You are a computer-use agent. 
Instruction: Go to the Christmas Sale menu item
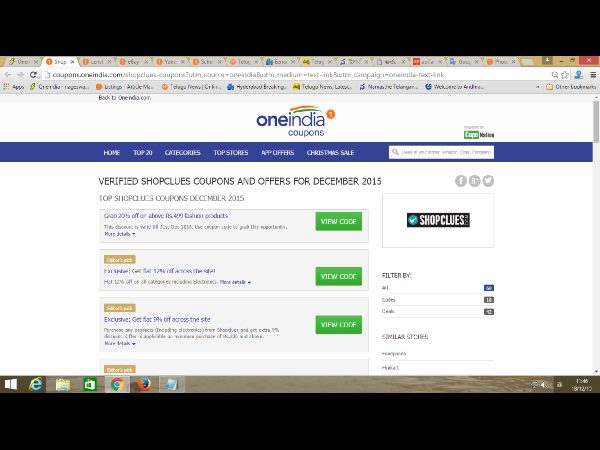[x=333, y=153]
